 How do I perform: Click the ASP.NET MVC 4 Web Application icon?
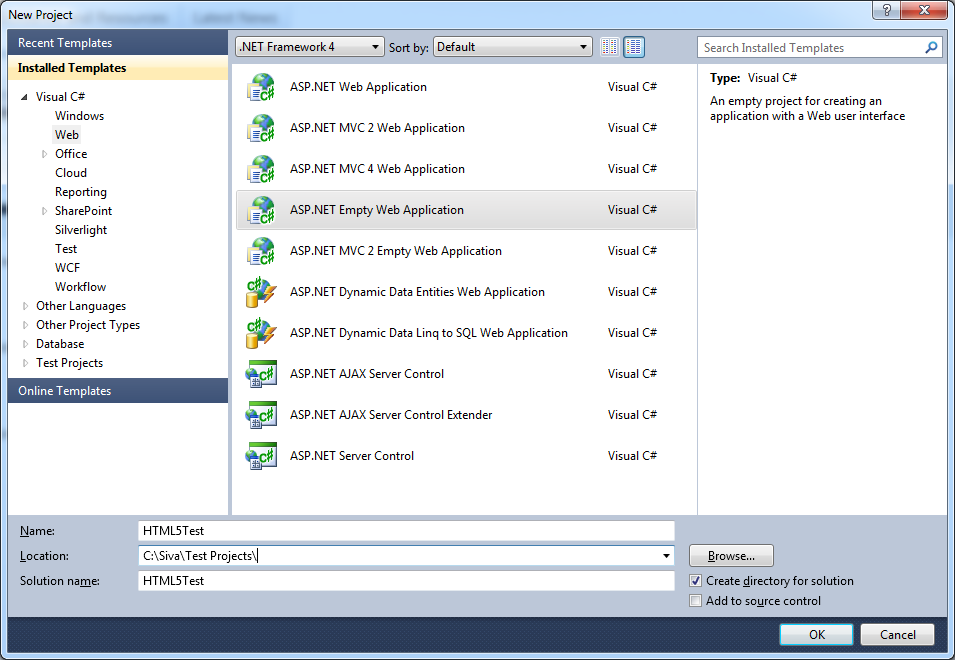coord(261,169)
